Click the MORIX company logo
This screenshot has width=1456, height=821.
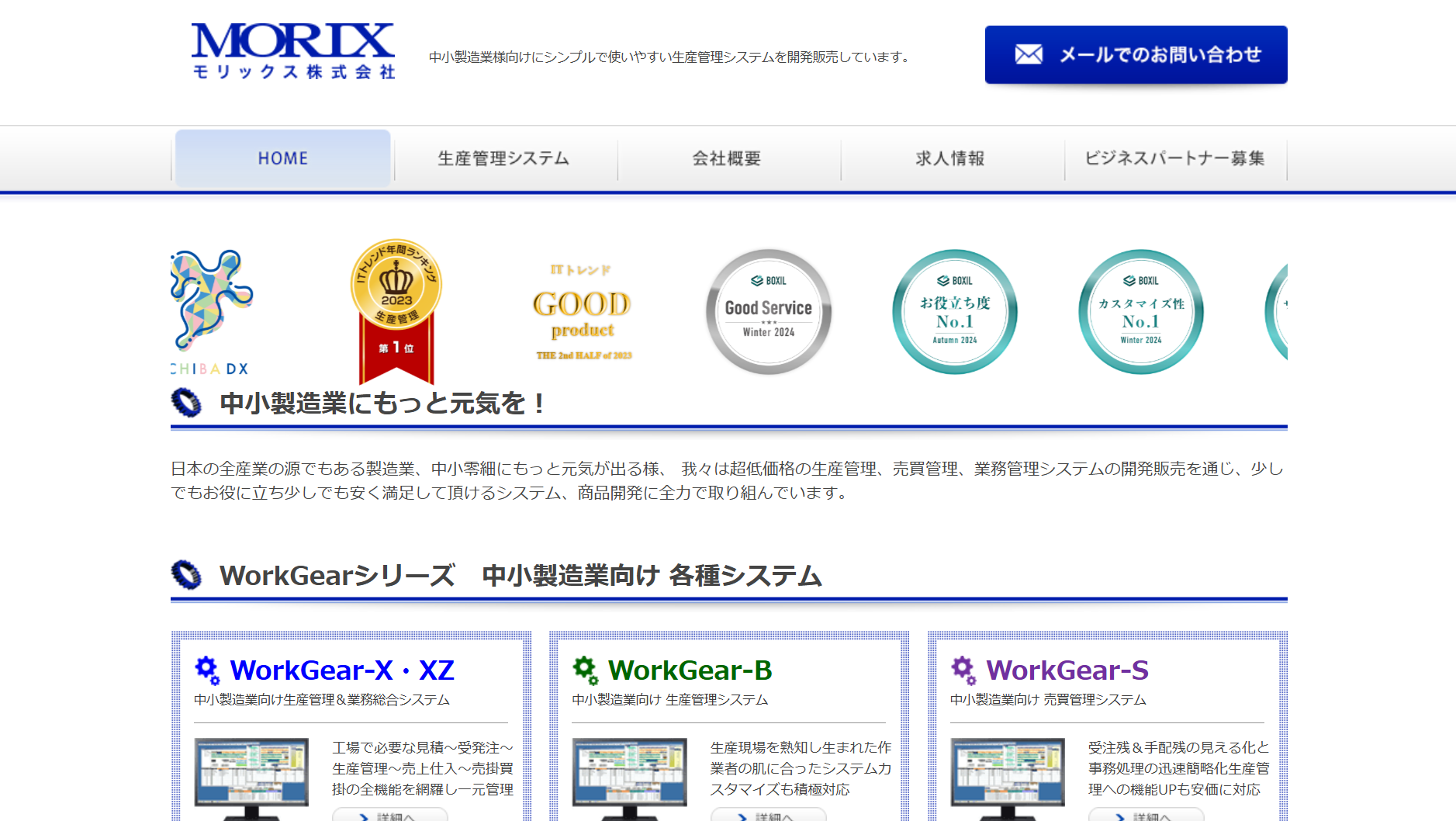(293, 51)
